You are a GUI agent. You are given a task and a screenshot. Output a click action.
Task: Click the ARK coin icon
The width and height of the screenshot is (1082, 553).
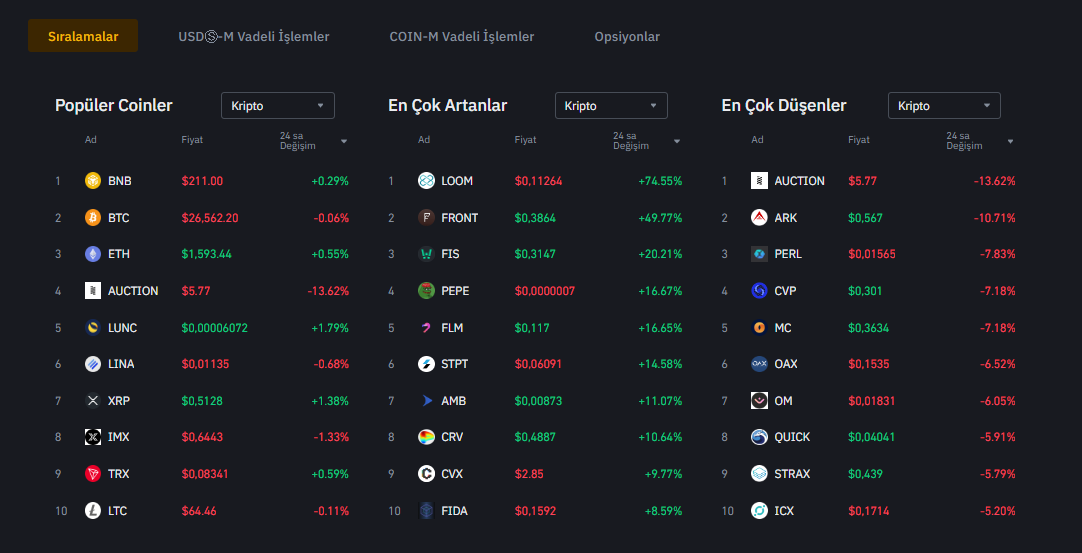759,218
